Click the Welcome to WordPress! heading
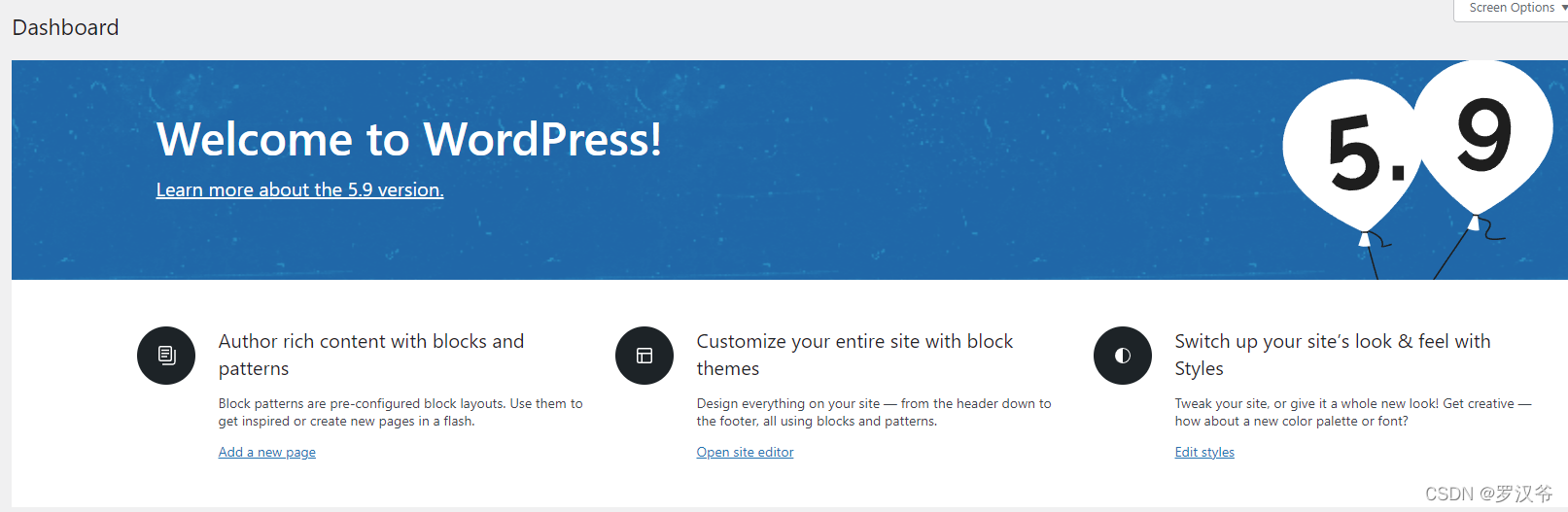1568x512 pixels. (x=409, y=139)
